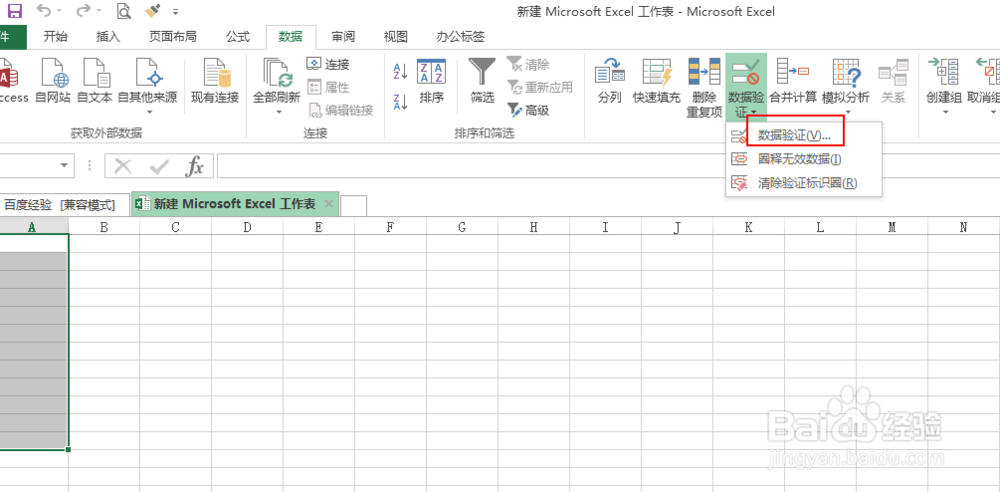Select column F header

click(390, 227)
